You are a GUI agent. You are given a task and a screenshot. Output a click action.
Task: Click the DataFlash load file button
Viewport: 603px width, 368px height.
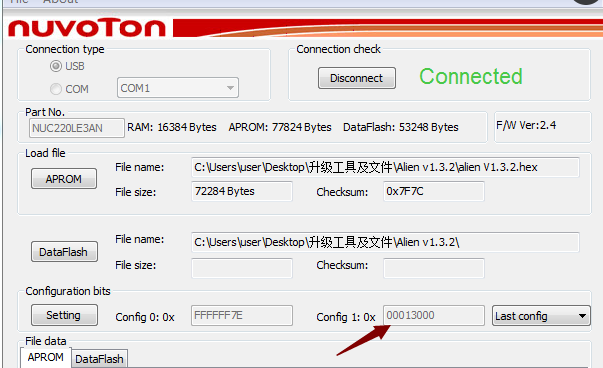[64, 252]
